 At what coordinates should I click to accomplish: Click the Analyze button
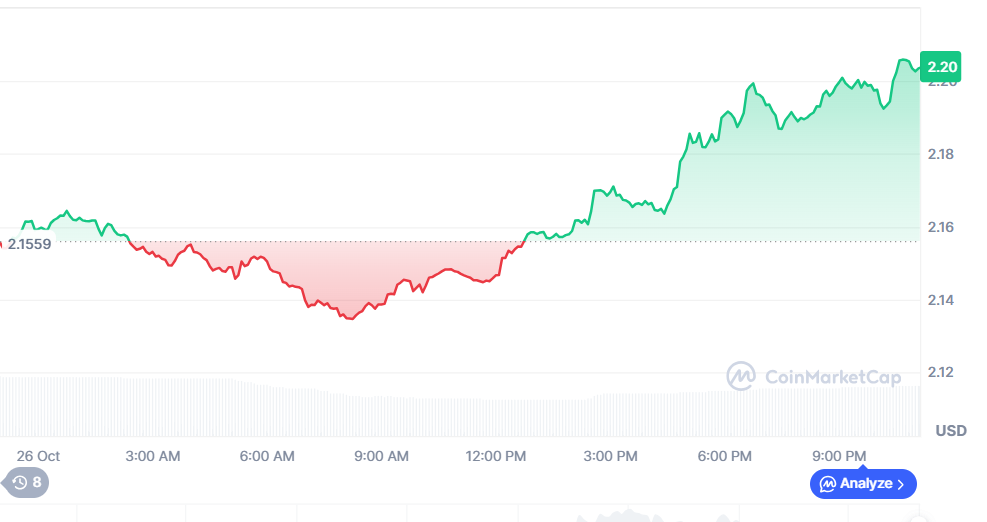[862, 484]
